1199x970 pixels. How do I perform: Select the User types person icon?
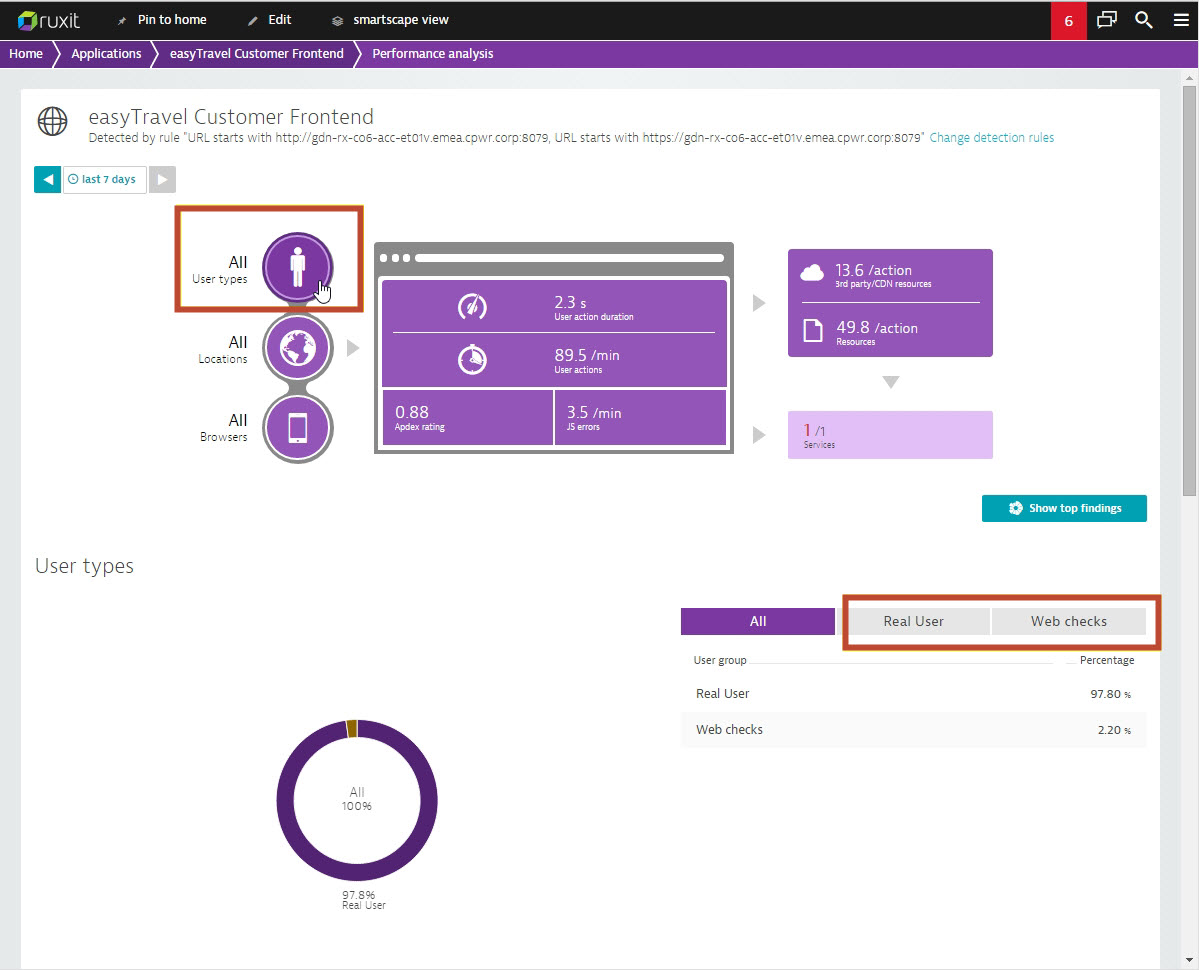297,268
